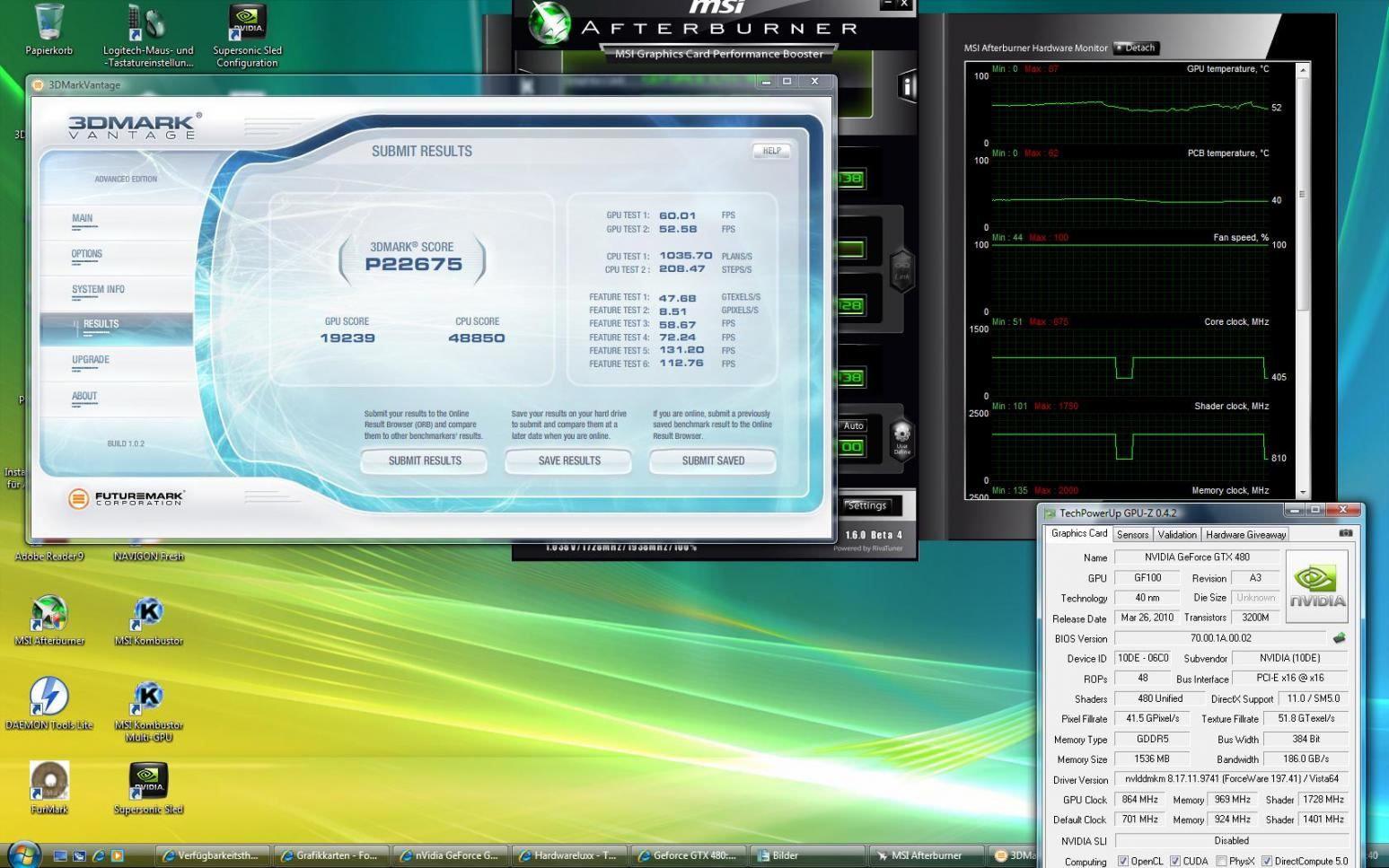Switch to nVidia GeForce G... taskbar window
1389x868 pixels.
click(450, 855)
